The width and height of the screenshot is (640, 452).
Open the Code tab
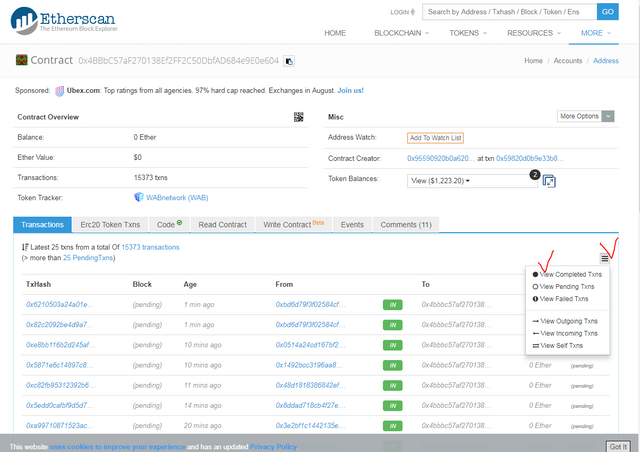[169, 225]
